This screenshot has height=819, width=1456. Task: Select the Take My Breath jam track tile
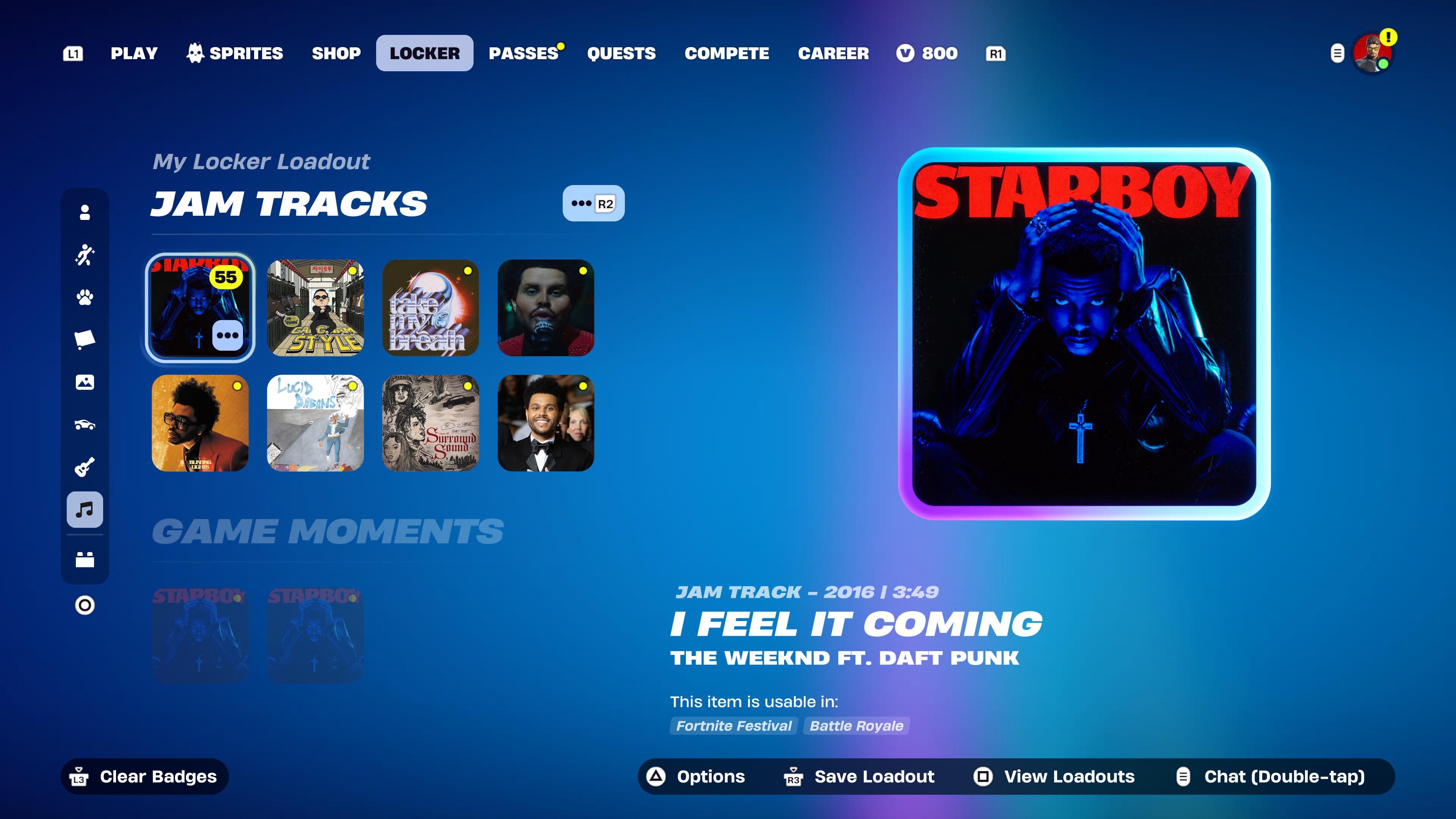click(431, 308)
